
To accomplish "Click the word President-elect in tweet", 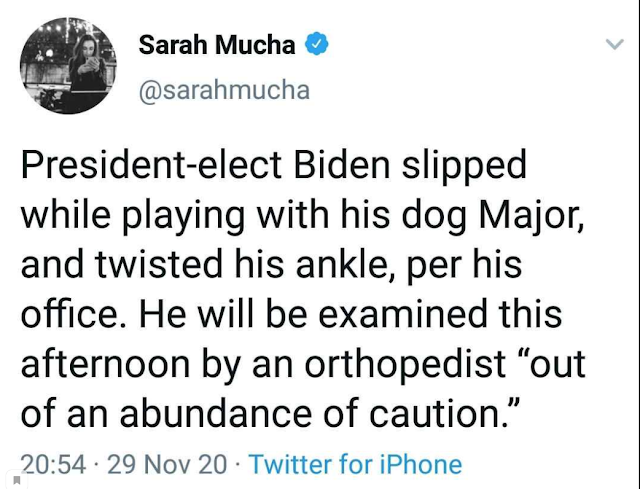I will tap(151, 165).
